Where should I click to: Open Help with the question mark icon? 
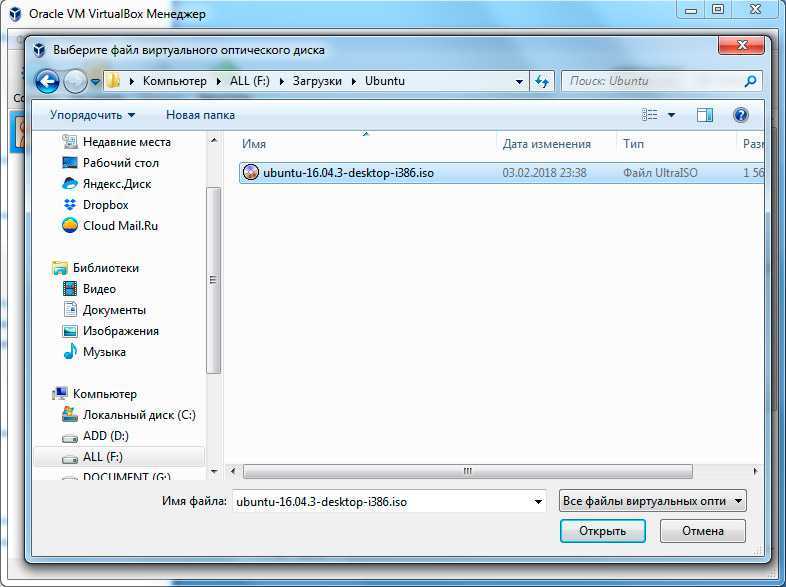[x=740, y=115]
